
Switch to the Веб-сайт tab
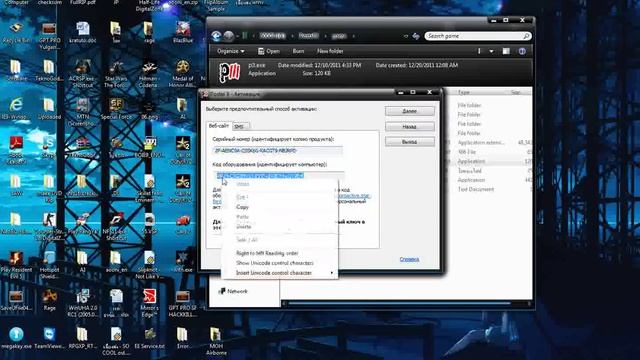coord(219,126)
